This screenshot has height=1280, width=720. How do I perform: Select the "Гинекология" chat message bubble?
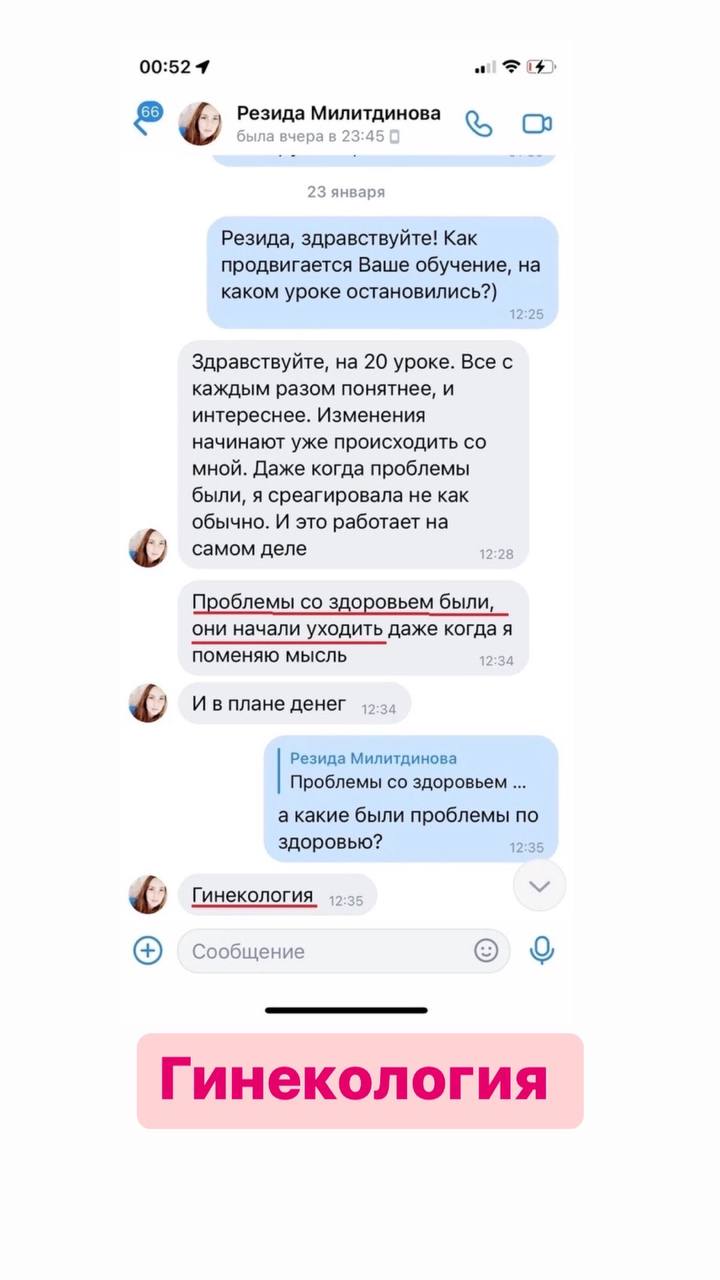(x=277, y=895)
